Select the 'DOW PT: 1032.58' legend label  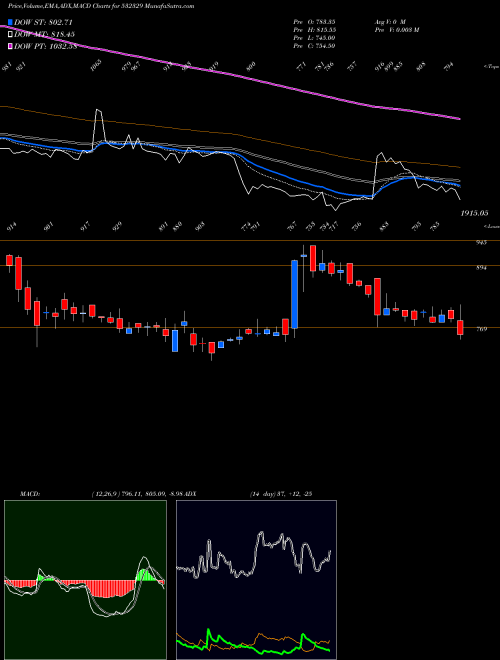45,46
